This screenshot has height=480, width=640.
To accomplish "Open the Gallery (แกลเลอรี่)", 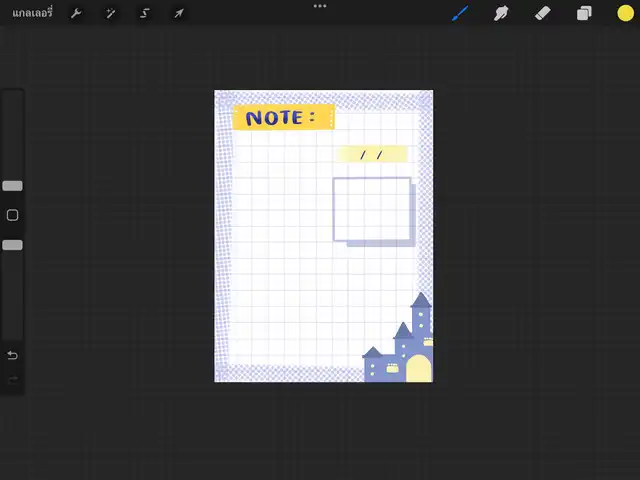I will point(32,14).
